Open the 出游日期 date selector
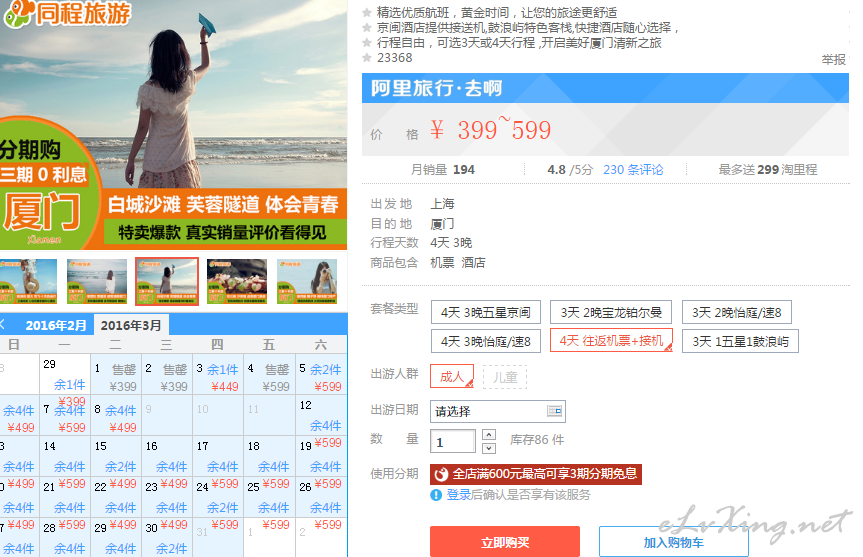The width and height of the screenshot is (863, 557). coord(498,411)
